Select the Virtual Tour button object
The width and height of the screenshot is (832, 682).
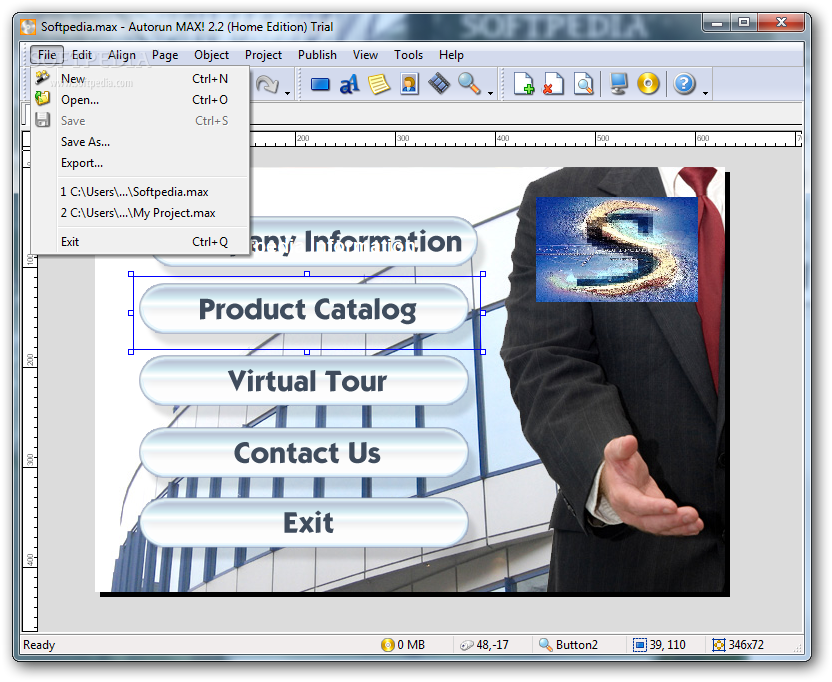[305, 381]
